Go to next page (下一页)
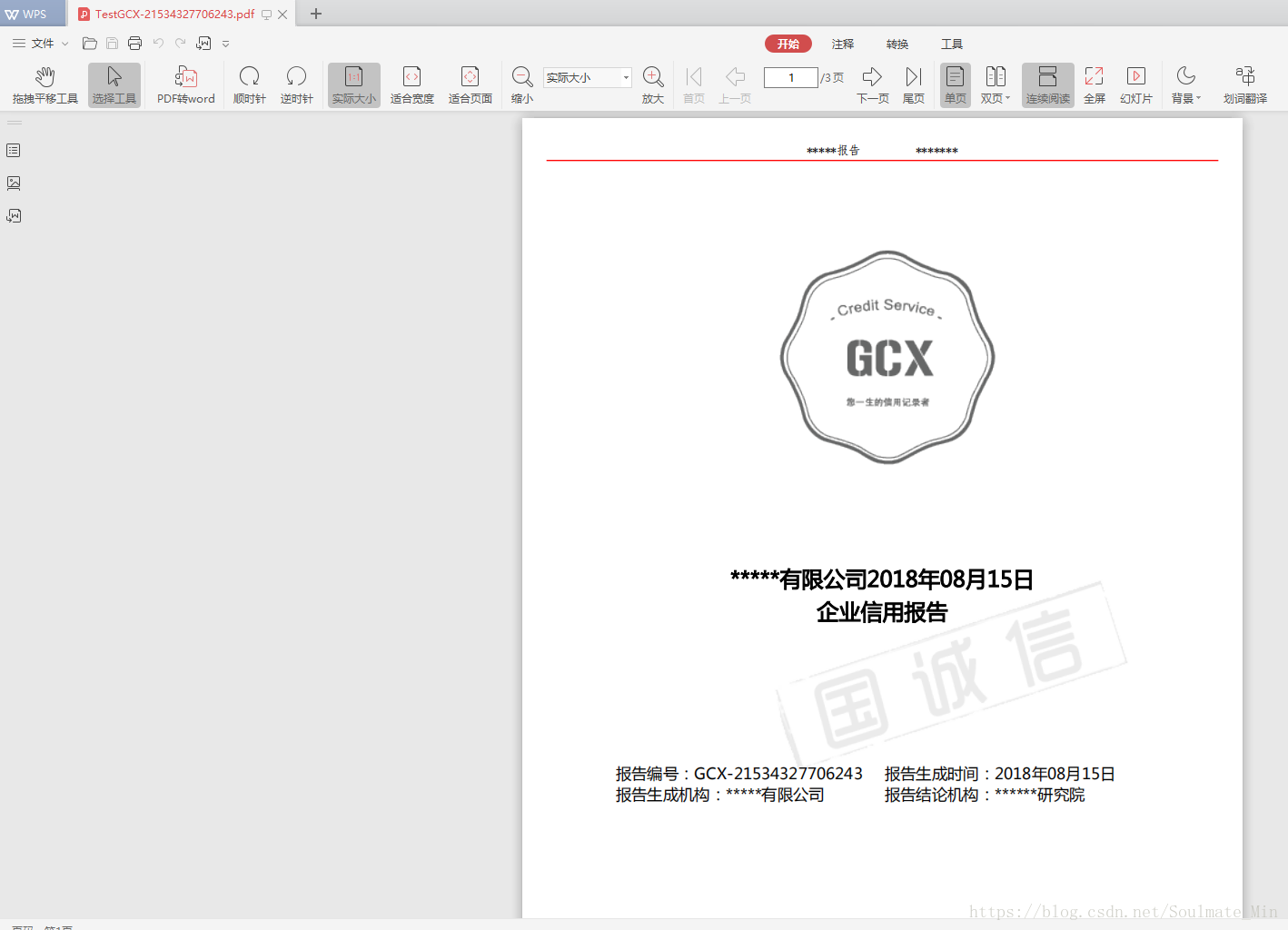 872,85
